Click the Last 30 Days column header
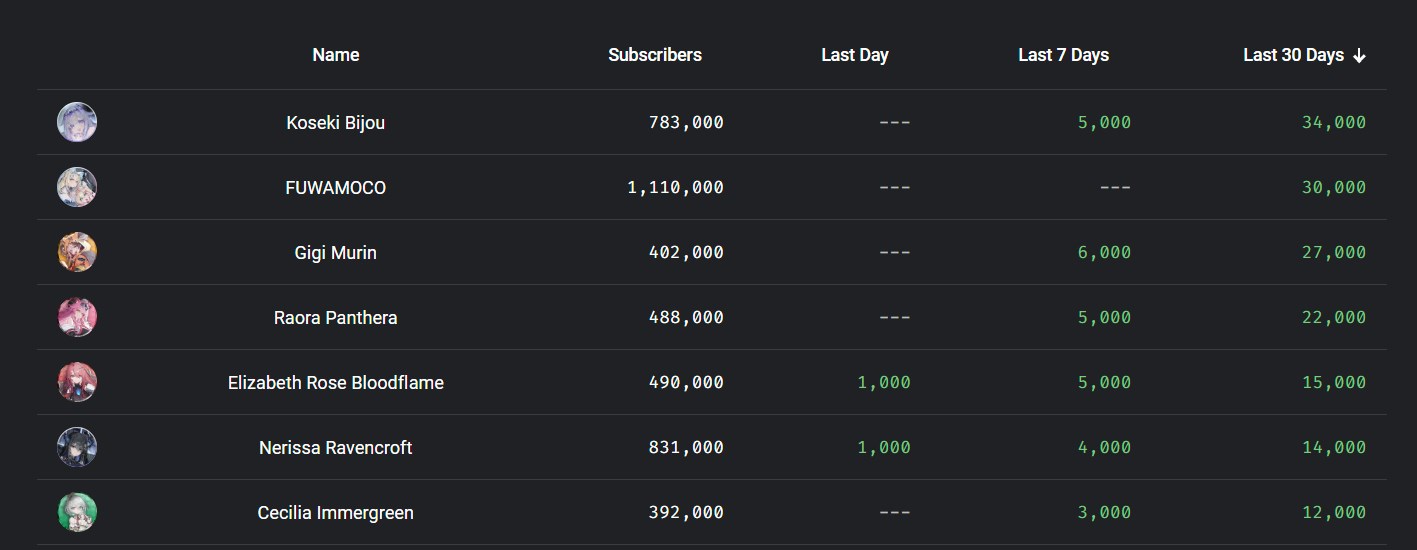This screenshot has width=1417, height=550. (x=1292, y=55)
